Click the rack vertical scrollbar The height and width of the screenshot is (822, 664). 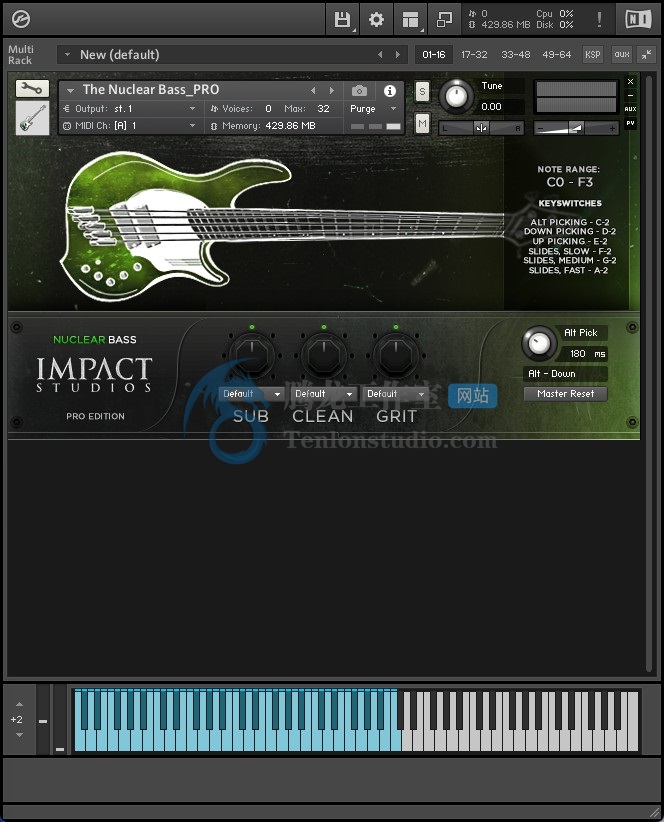649,372
